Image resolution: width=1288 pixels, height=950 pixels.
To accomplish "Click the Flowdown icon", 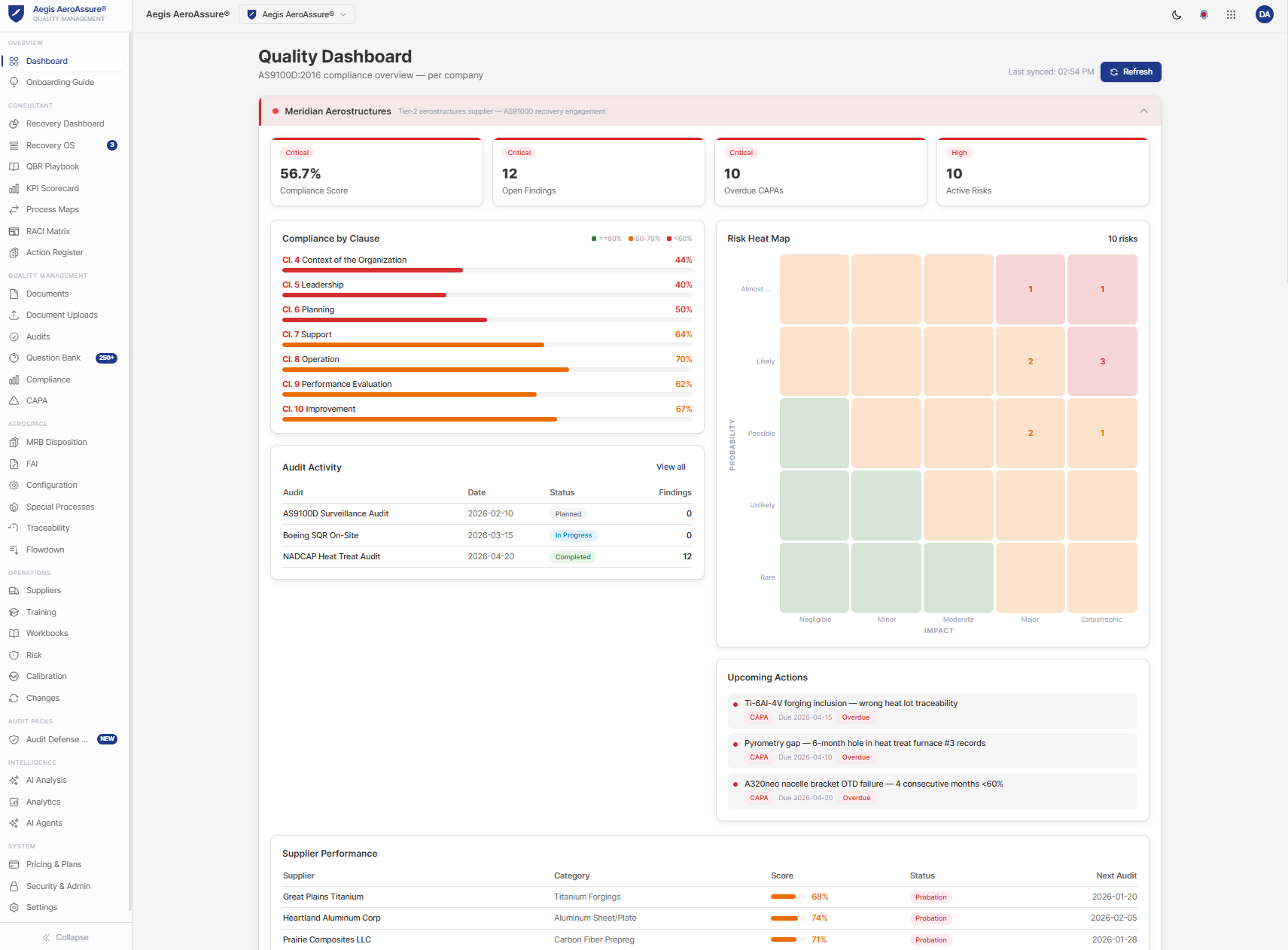I will tap(14, 550).
